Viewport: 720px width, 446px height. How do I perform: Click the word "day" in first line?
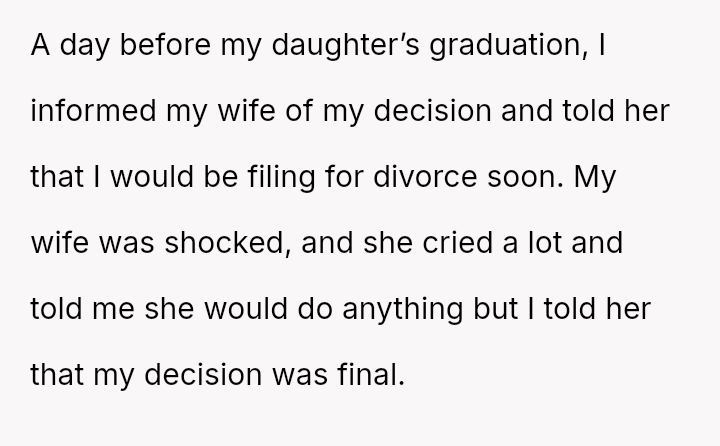(x=84, y=46)
